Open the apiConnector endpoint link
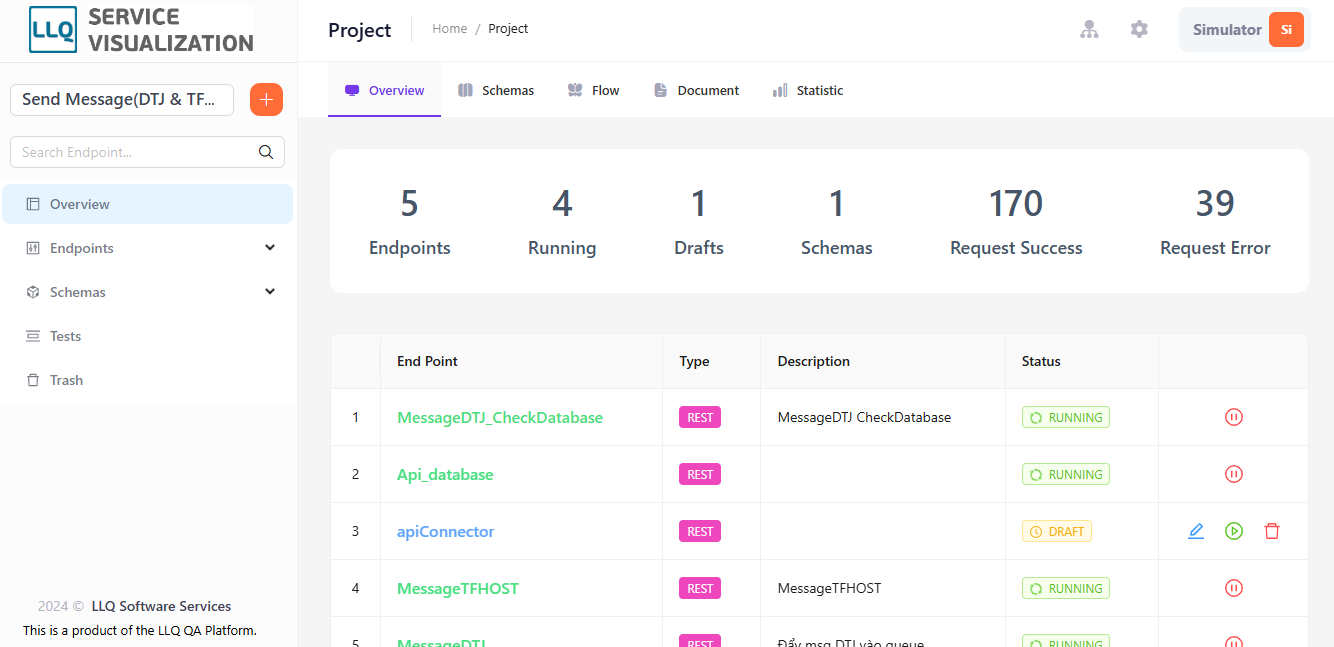1334x647 pixels. click(446, 531)
